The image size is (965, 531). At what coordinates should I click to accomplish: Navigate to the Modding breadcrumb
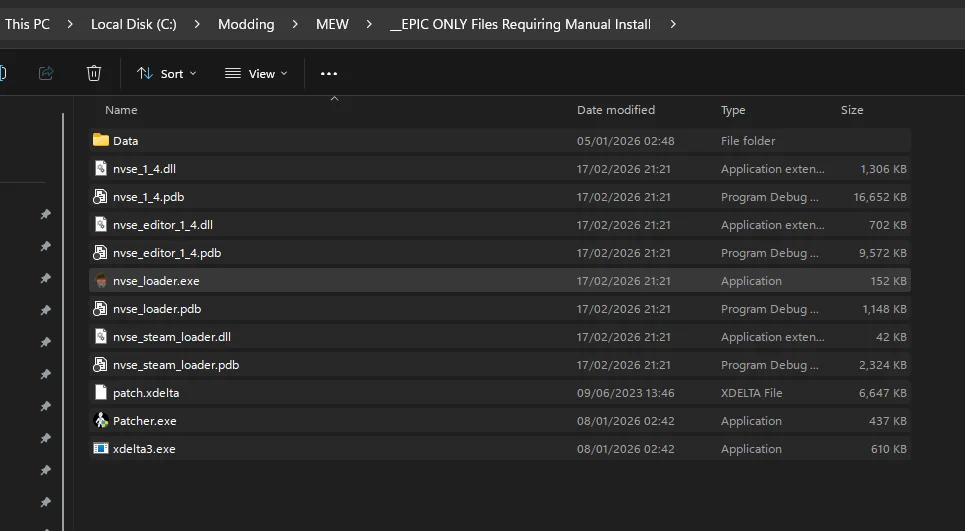[246, 24]
